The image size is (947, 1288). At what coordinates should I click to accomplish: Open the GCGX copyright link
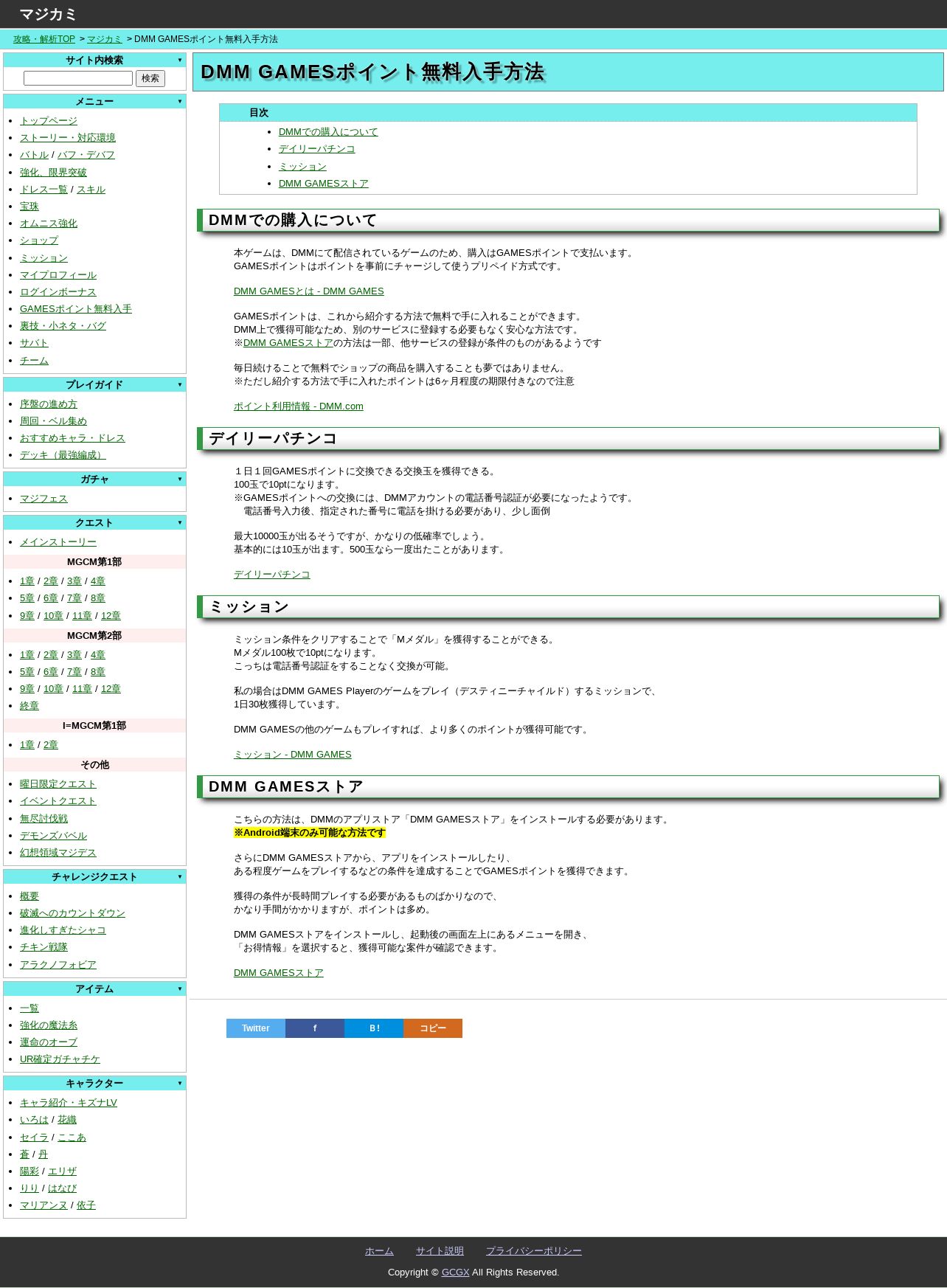click(455, 1273)
